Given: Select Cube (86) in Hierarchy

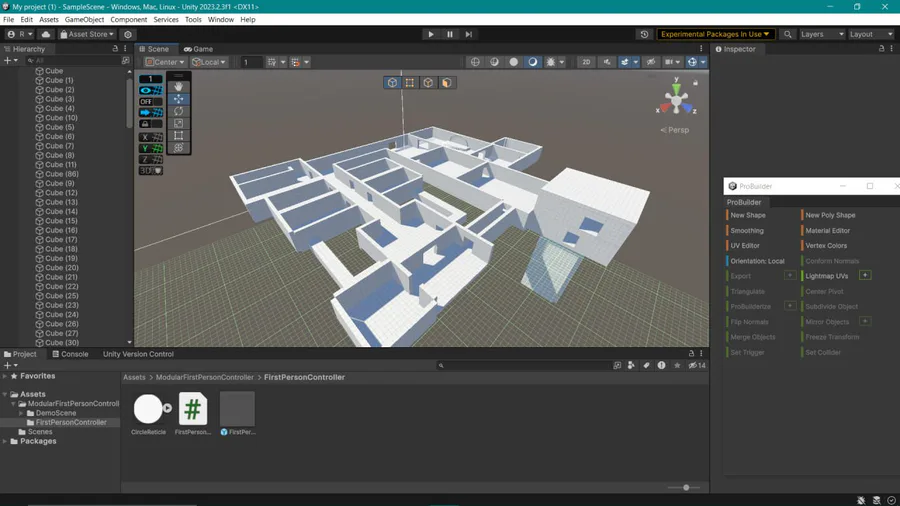Looking at the screenshot, I should (61, 174).
